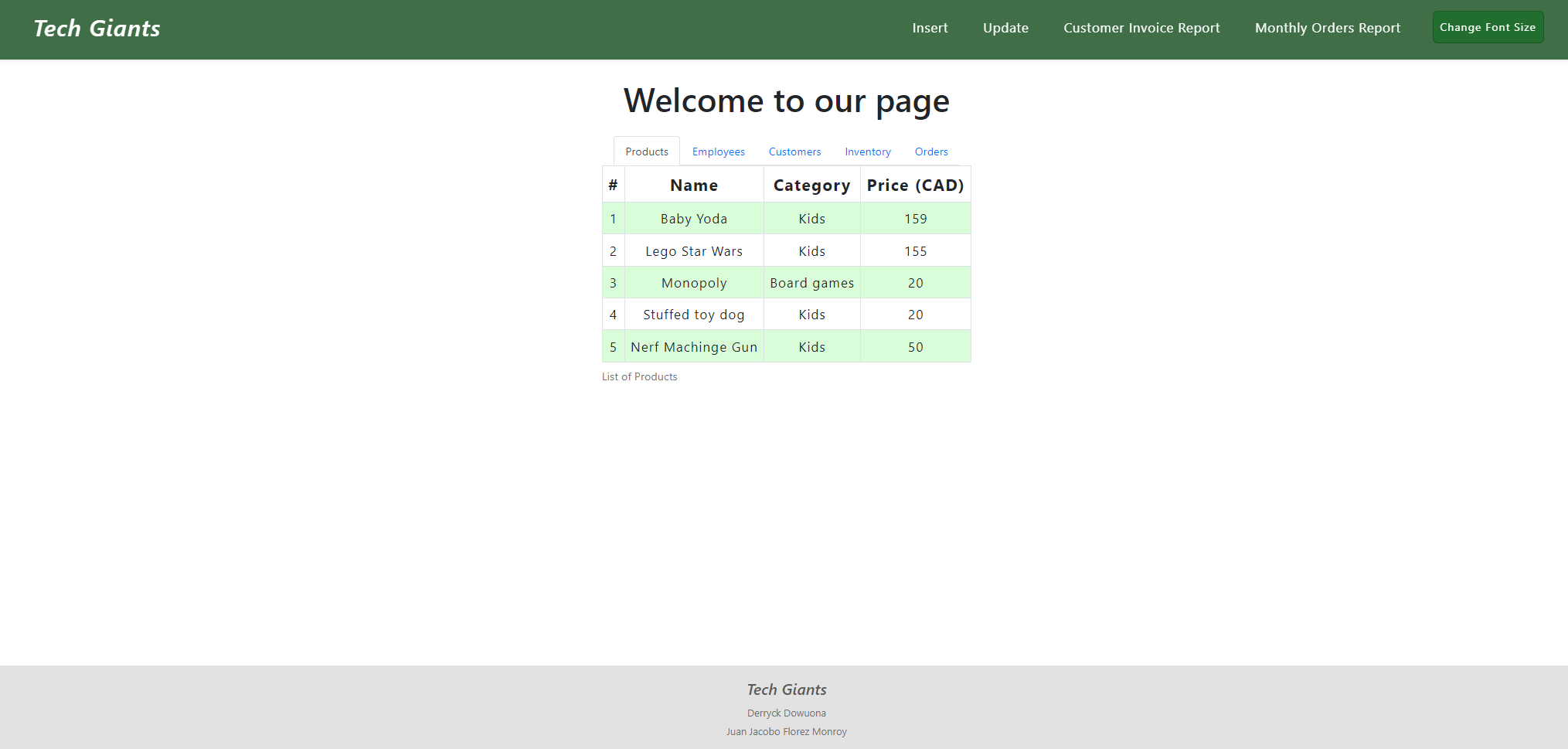
Task: Switch to the Orders tab
Action: (x=931, y=152)
